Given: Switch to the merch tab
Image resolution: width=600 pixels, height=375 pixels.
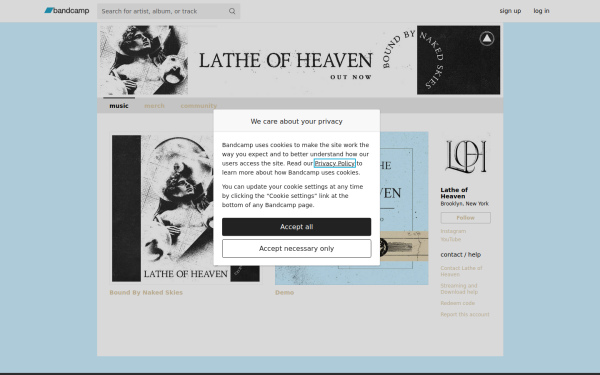Looking at the screenshot, I should pos(154,106).
